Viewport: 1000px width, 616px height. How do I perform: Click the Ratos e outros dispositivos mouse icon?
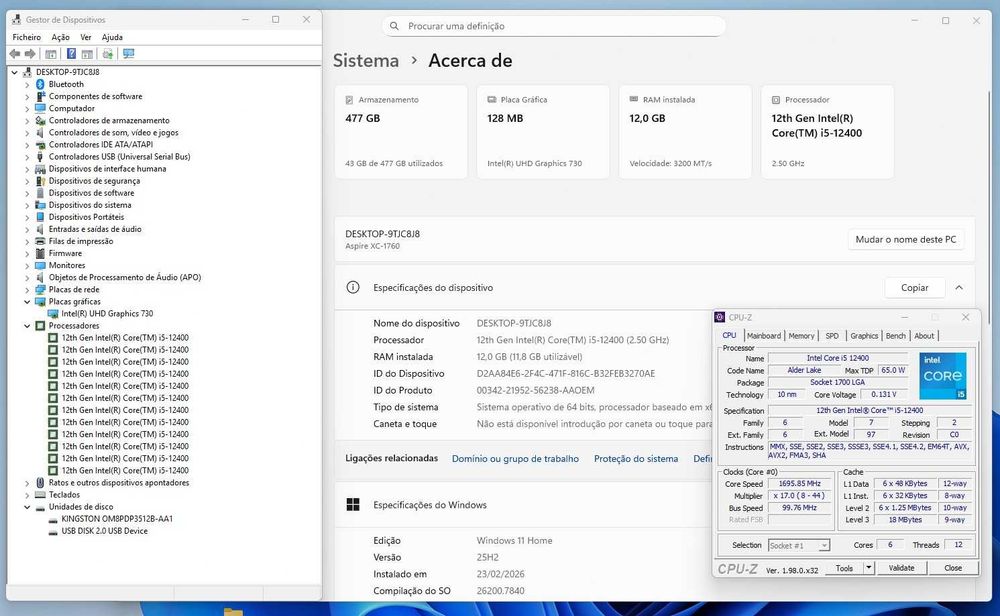coord(40,483)
